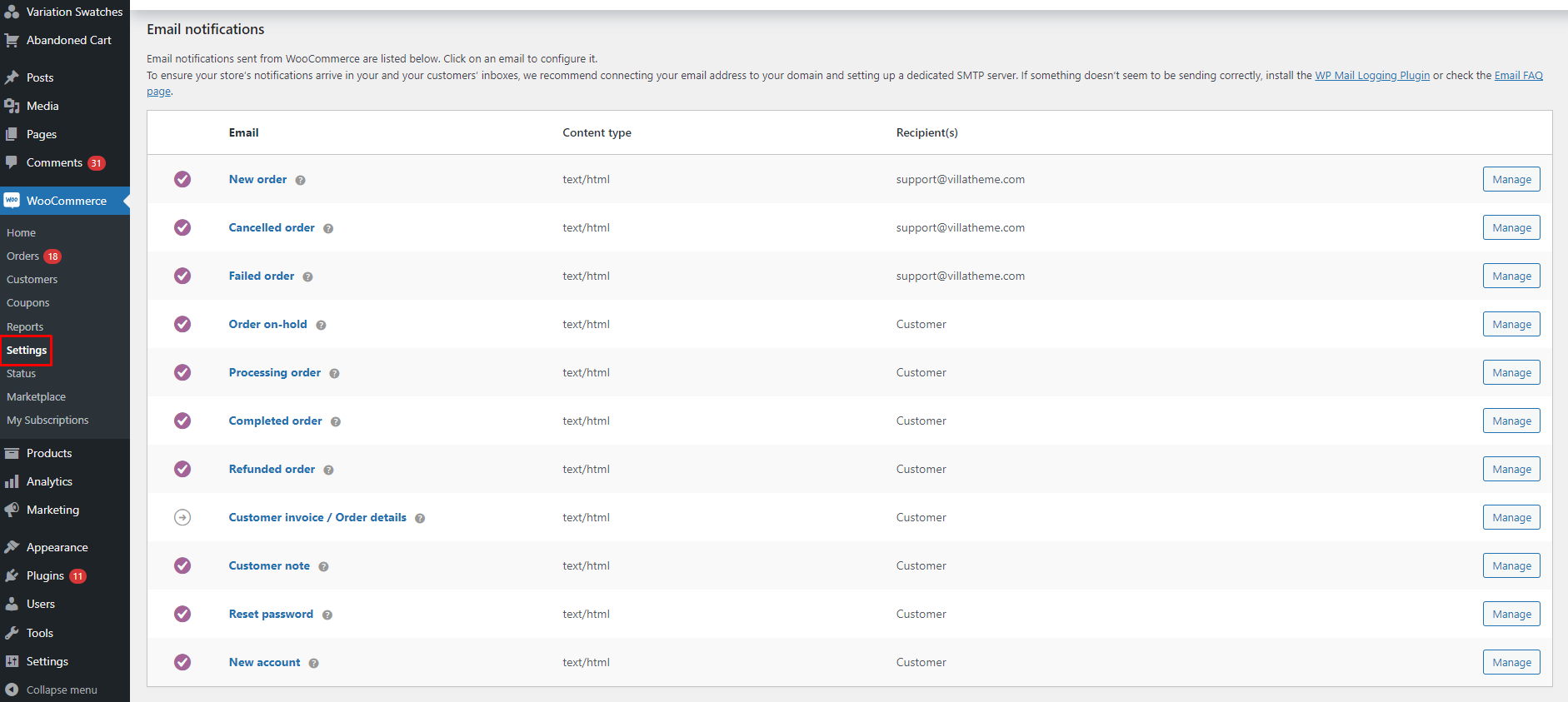1568x702 pixels.
Task: Click the Pages icon in sidebar
Action: [12, 134]
